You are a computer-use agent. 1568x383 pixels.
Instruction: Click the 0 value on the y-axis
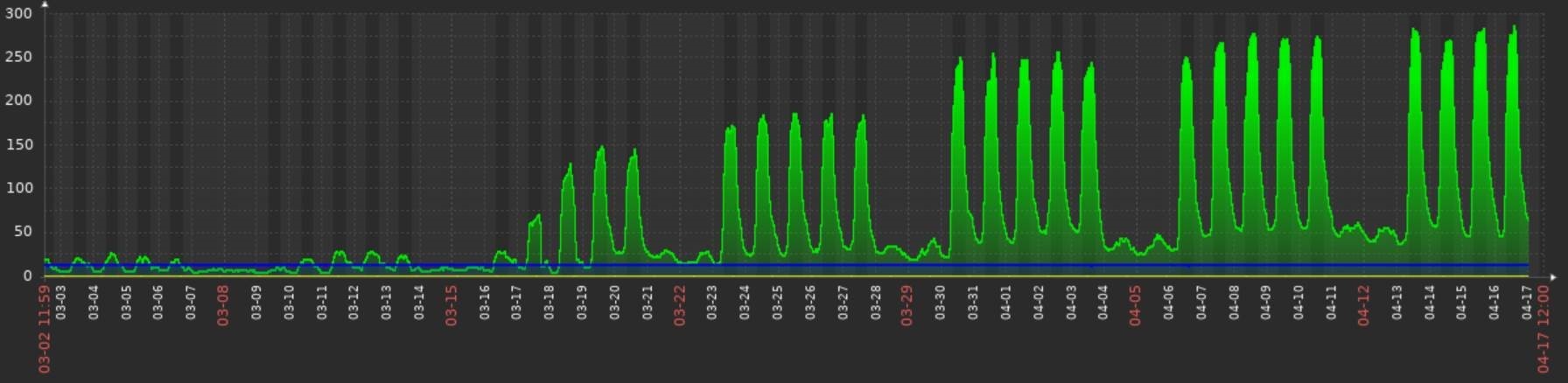(x=28, y=275)
